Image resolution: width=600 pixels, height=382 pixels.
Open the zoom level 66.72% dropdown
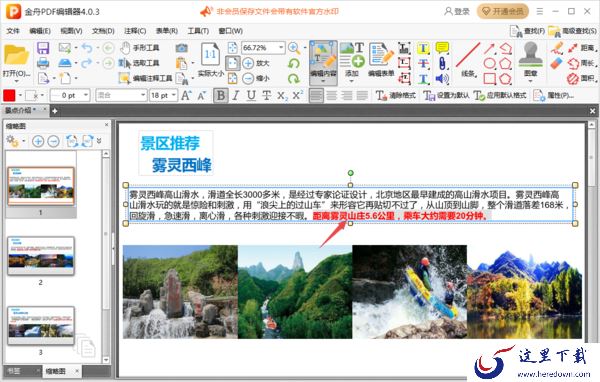(281, 48)
